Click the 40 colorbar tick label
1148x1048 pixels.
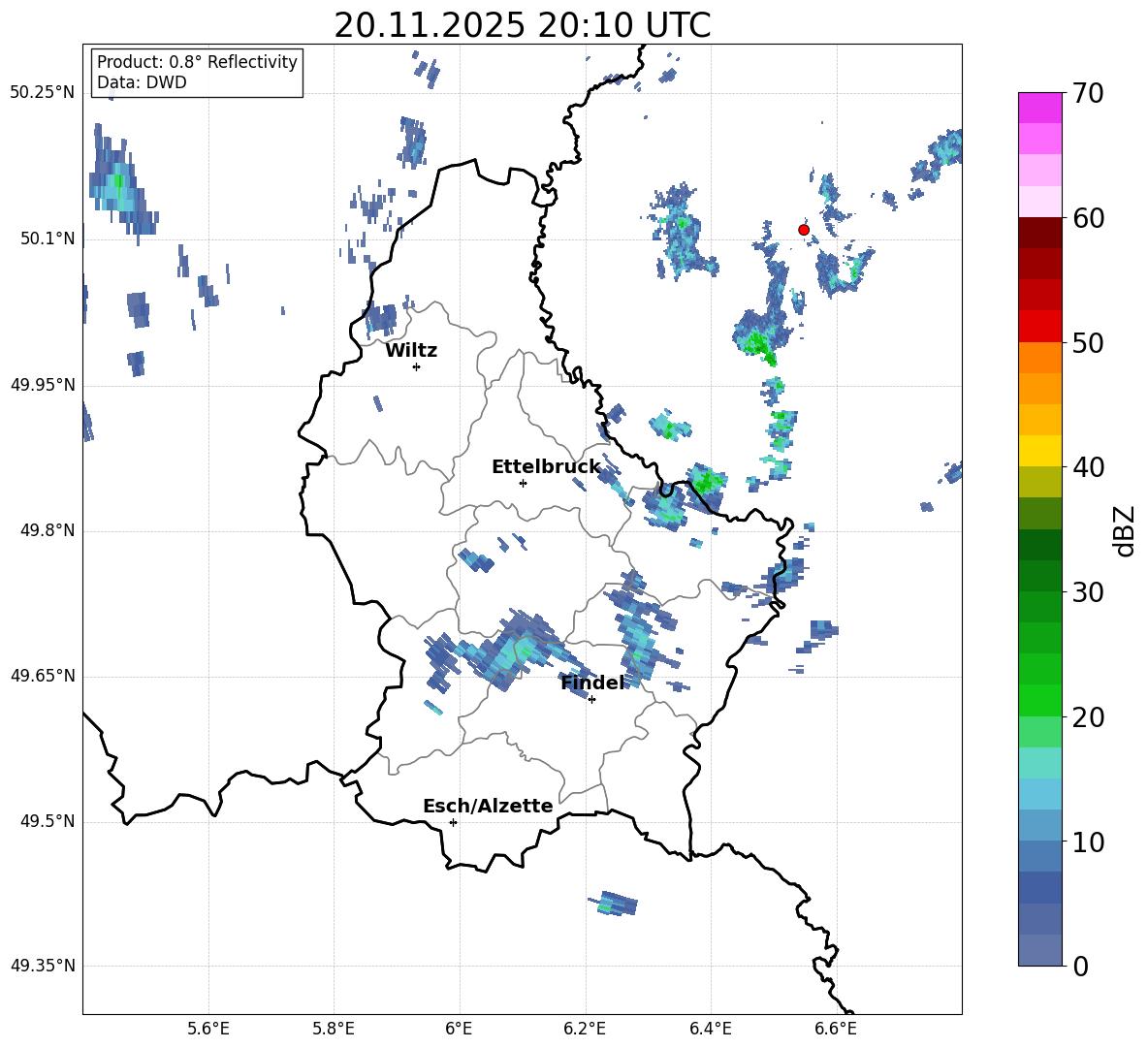(x=1088, y=467)
